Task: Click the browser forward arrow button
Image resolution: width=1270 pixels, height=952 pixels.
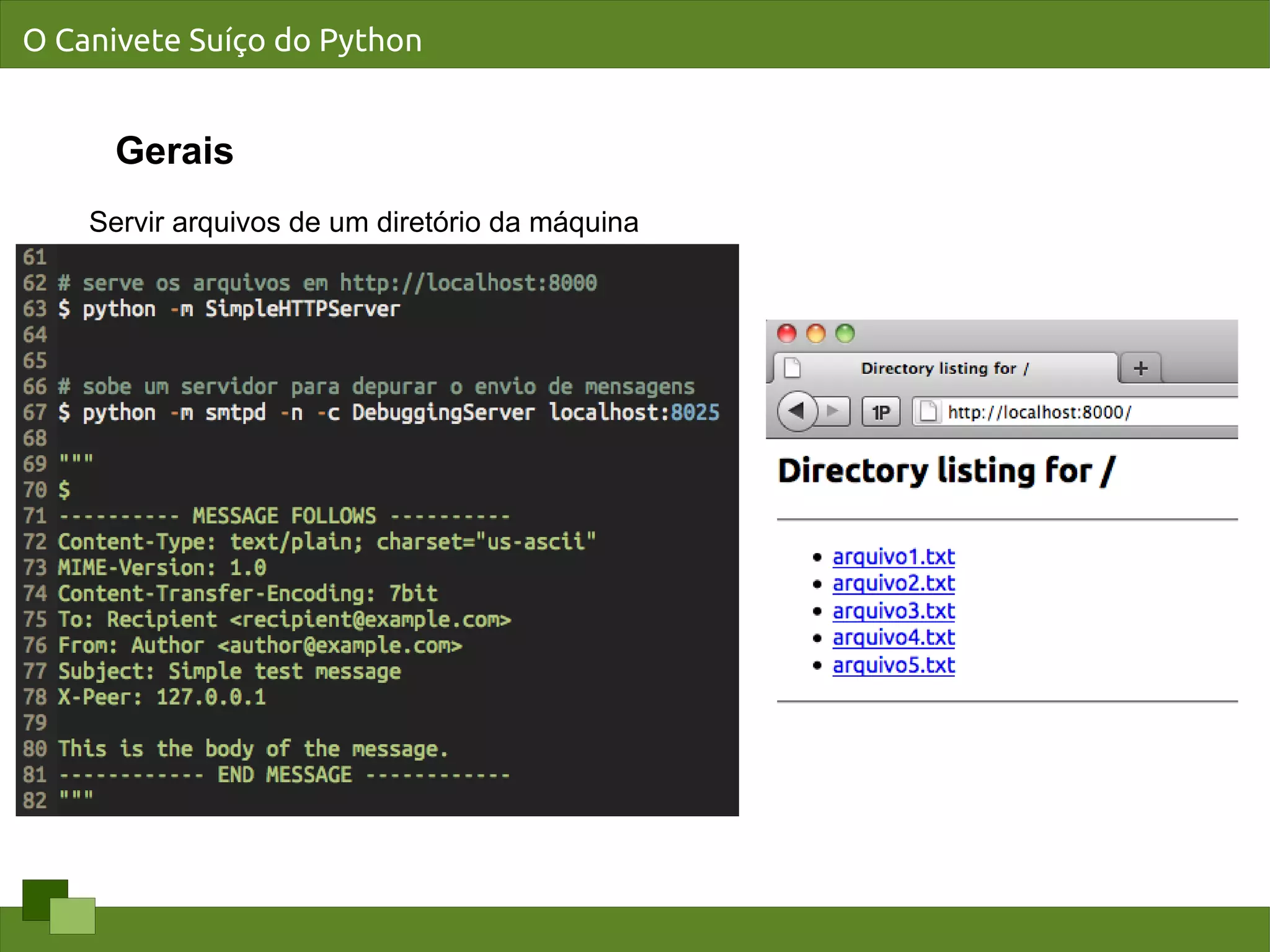Action: click(833, 411)
